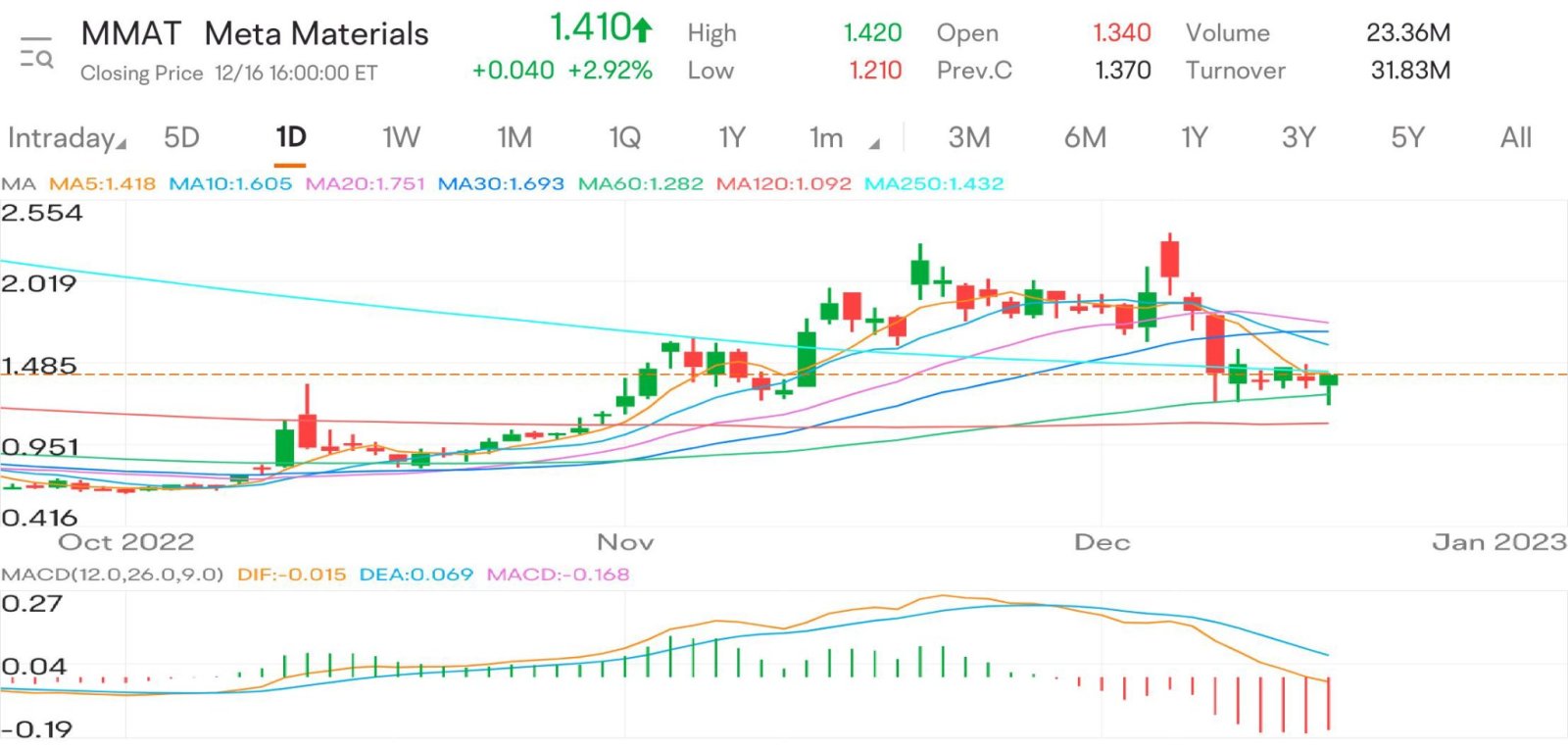
Task: Choose the 6M range button
Action: click(1085, 138)
